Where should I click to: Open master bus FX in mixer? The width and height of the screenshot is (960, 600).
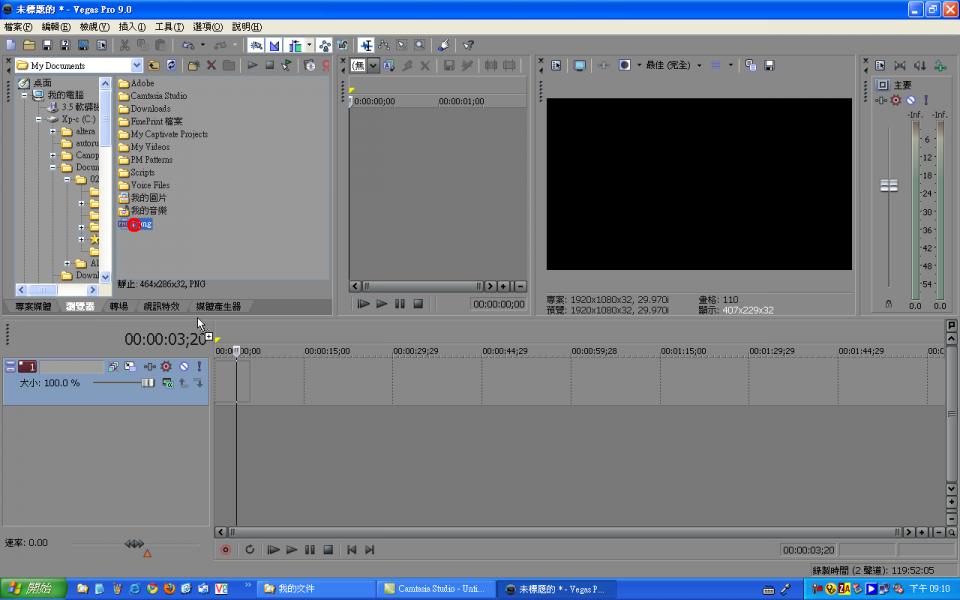tap(896, 100)
